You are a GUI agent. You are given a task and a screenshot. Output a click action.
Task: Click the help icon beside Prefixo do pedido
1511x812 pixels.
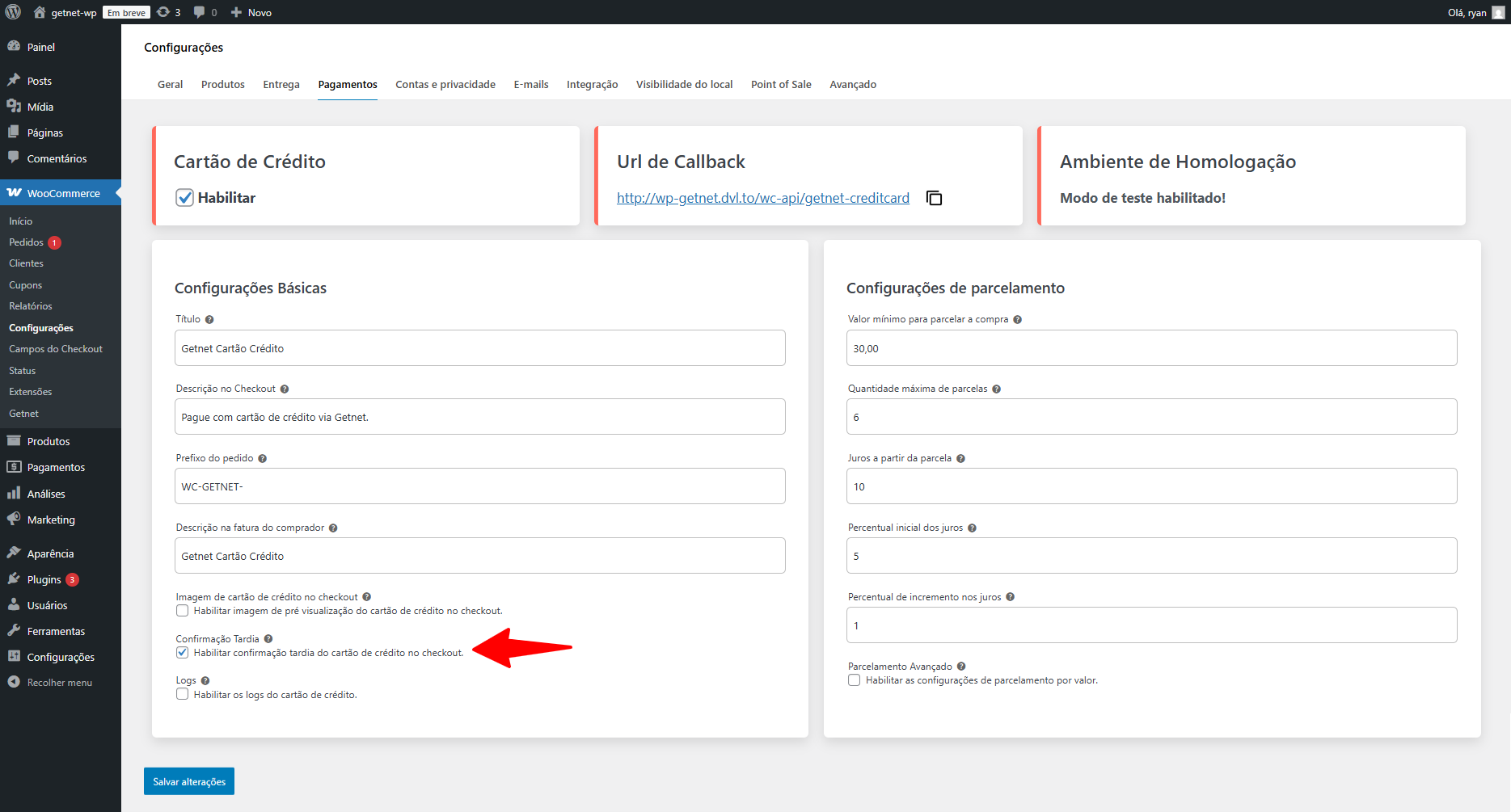pos(263,458)
